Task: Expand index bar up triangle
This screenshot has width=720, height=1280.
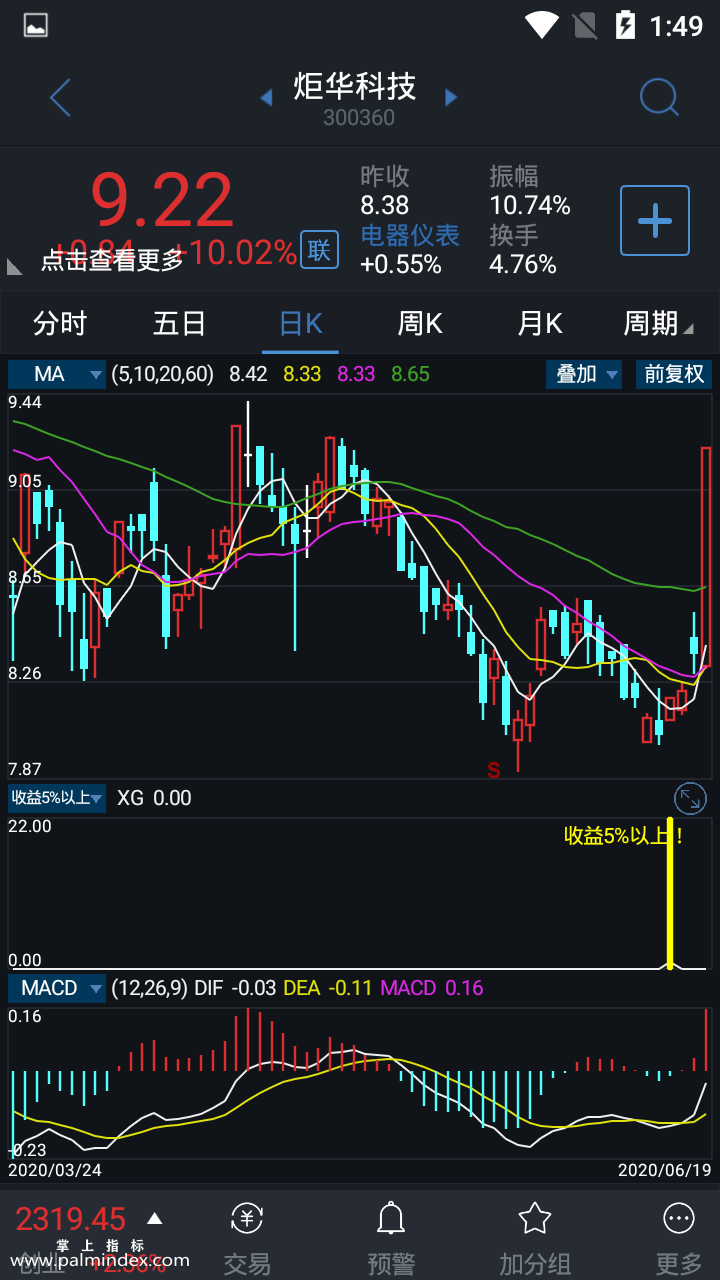Action: (x=154, y=1218)
